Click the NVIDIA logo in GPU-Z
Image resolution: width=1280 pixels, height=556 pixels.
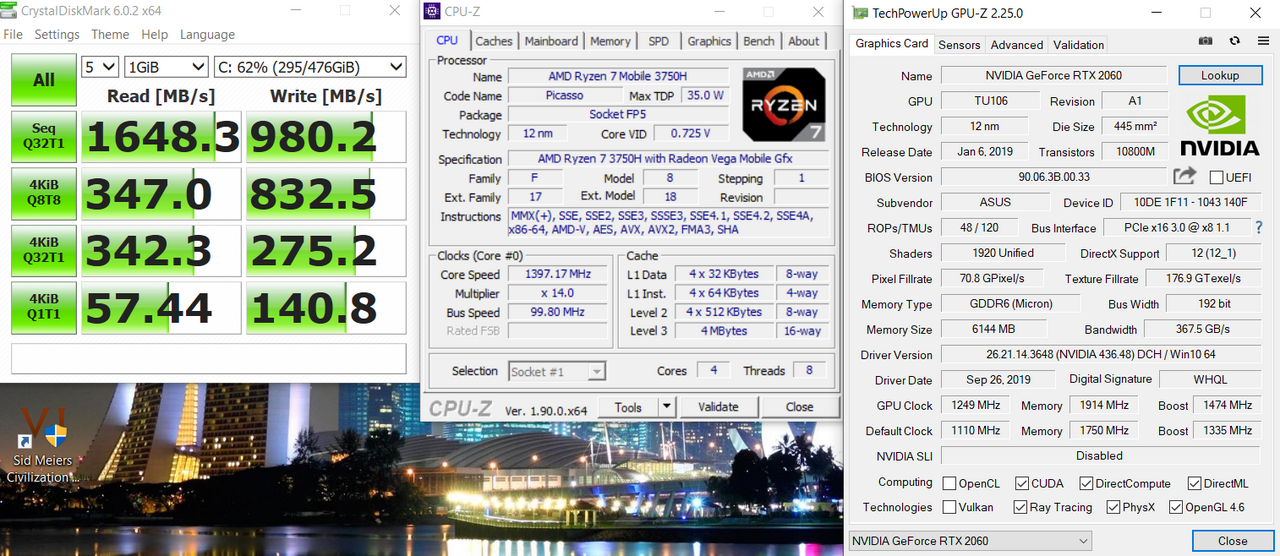[1219, 126]
